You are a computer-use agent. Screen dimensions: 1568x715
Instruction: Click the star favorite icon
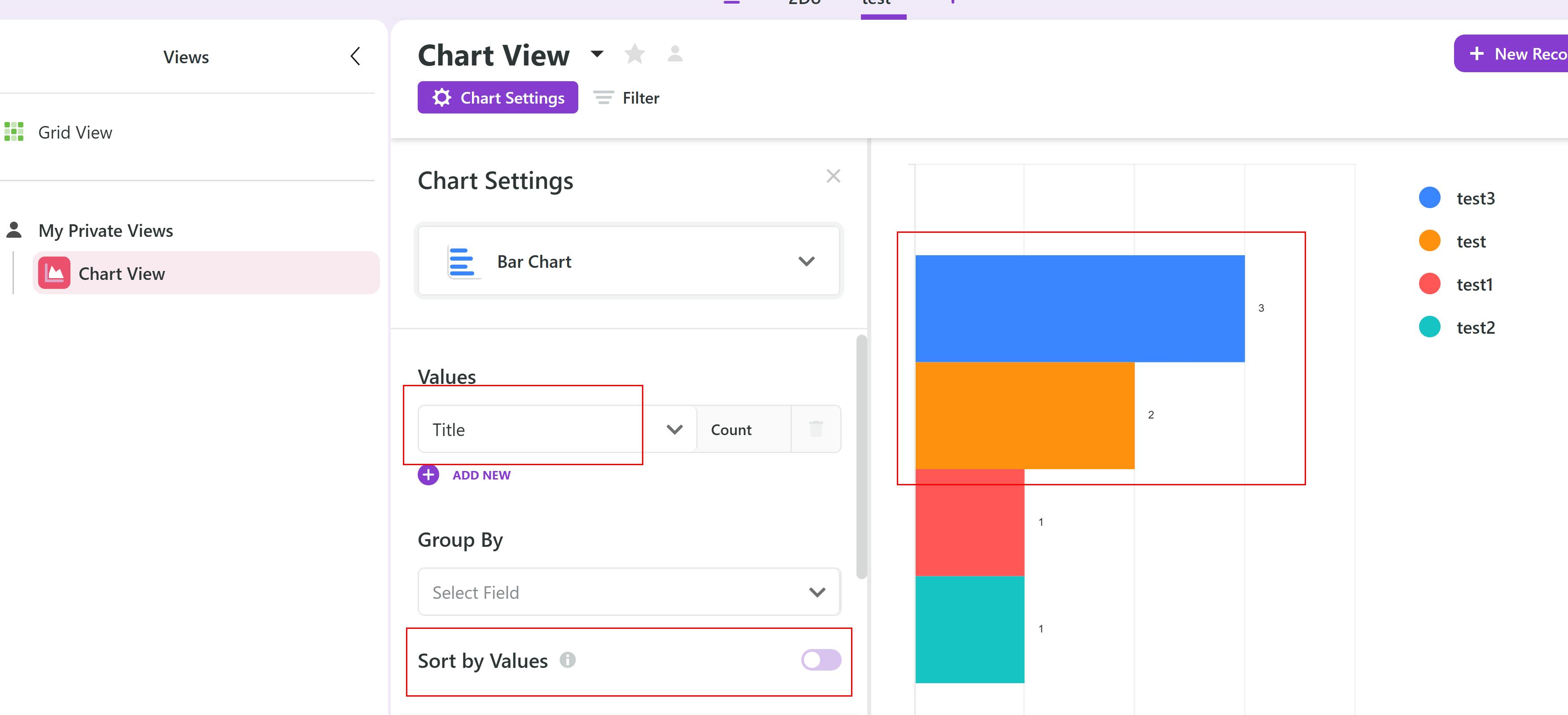click(x=634, y=54)
